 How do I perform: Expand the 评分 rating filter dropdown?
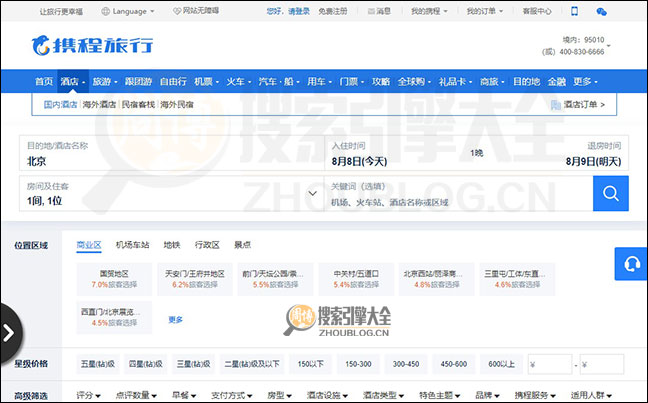pos(92,394)
